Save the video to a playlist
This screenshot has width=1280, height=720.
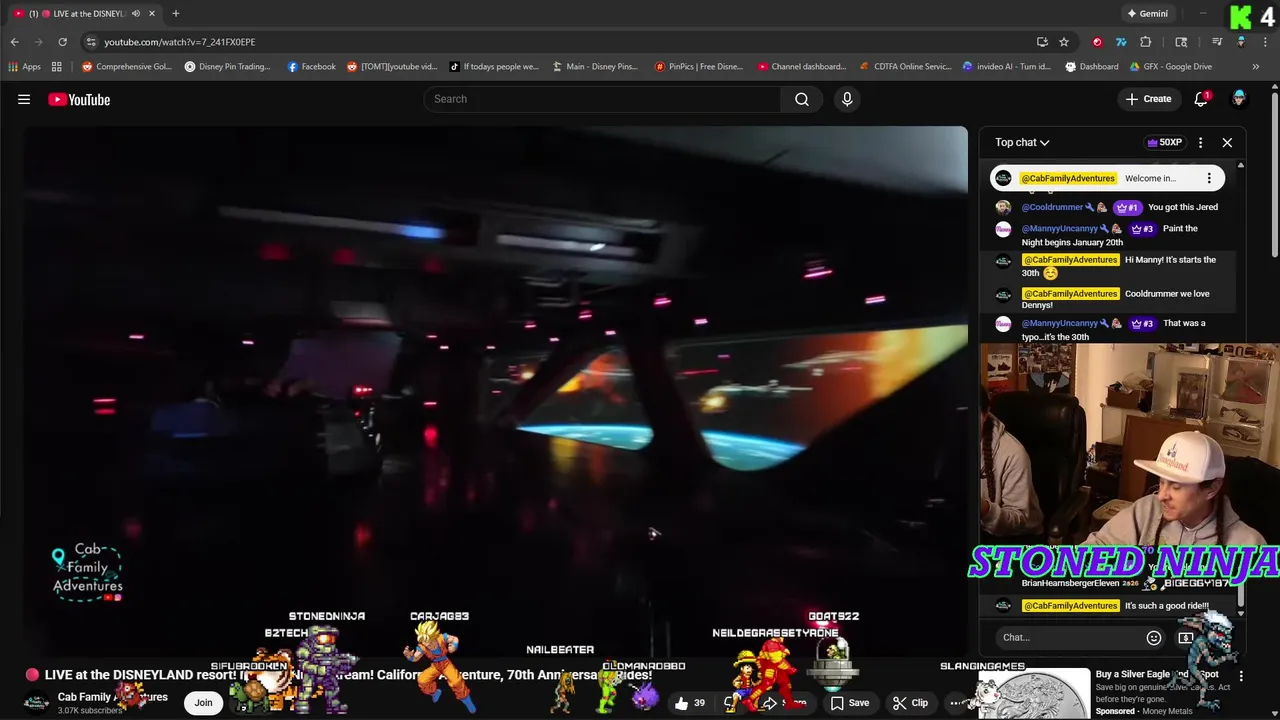click(x=850, y=703)
